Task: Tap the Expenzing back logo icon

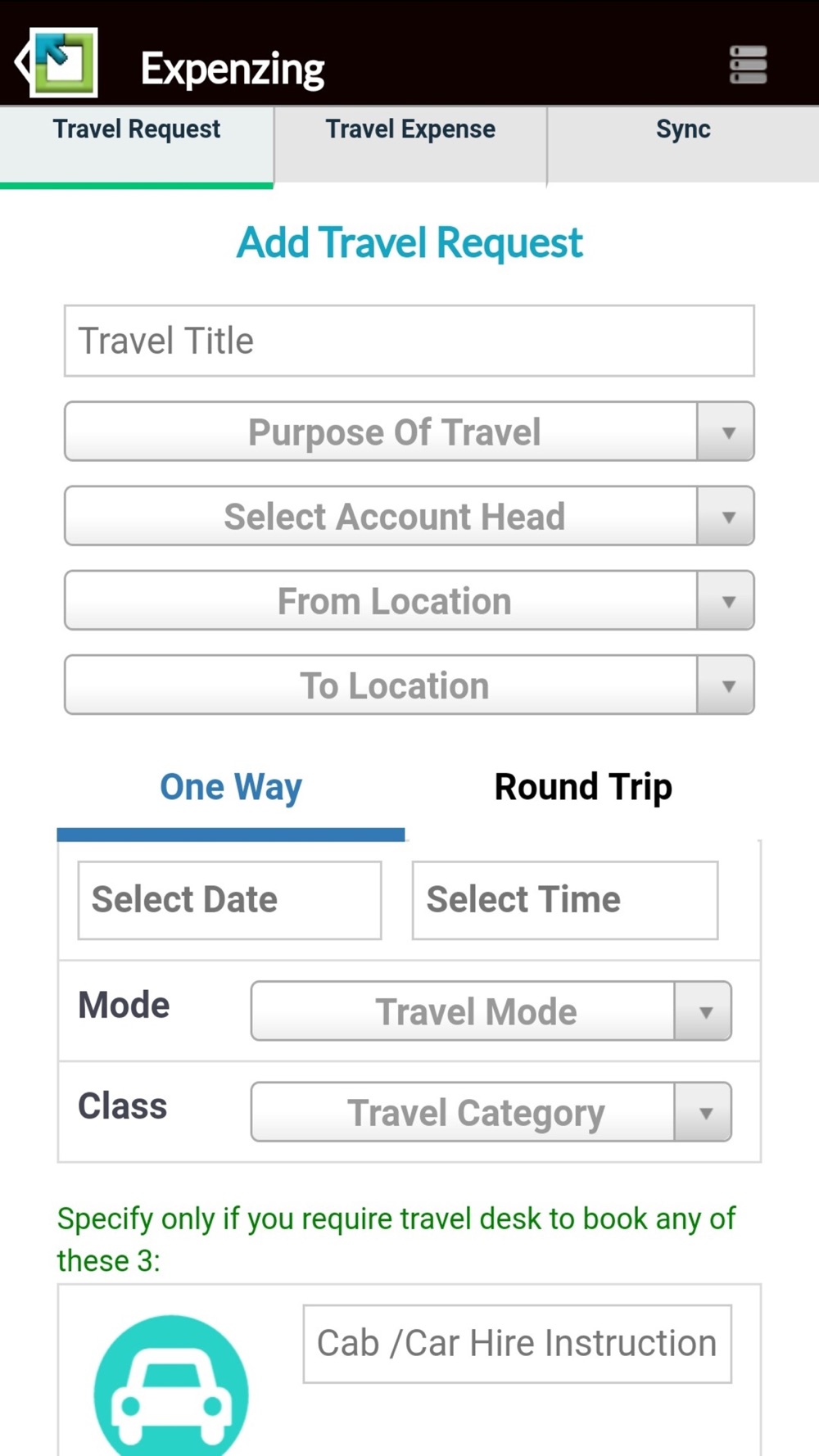Action: (57, 62)
